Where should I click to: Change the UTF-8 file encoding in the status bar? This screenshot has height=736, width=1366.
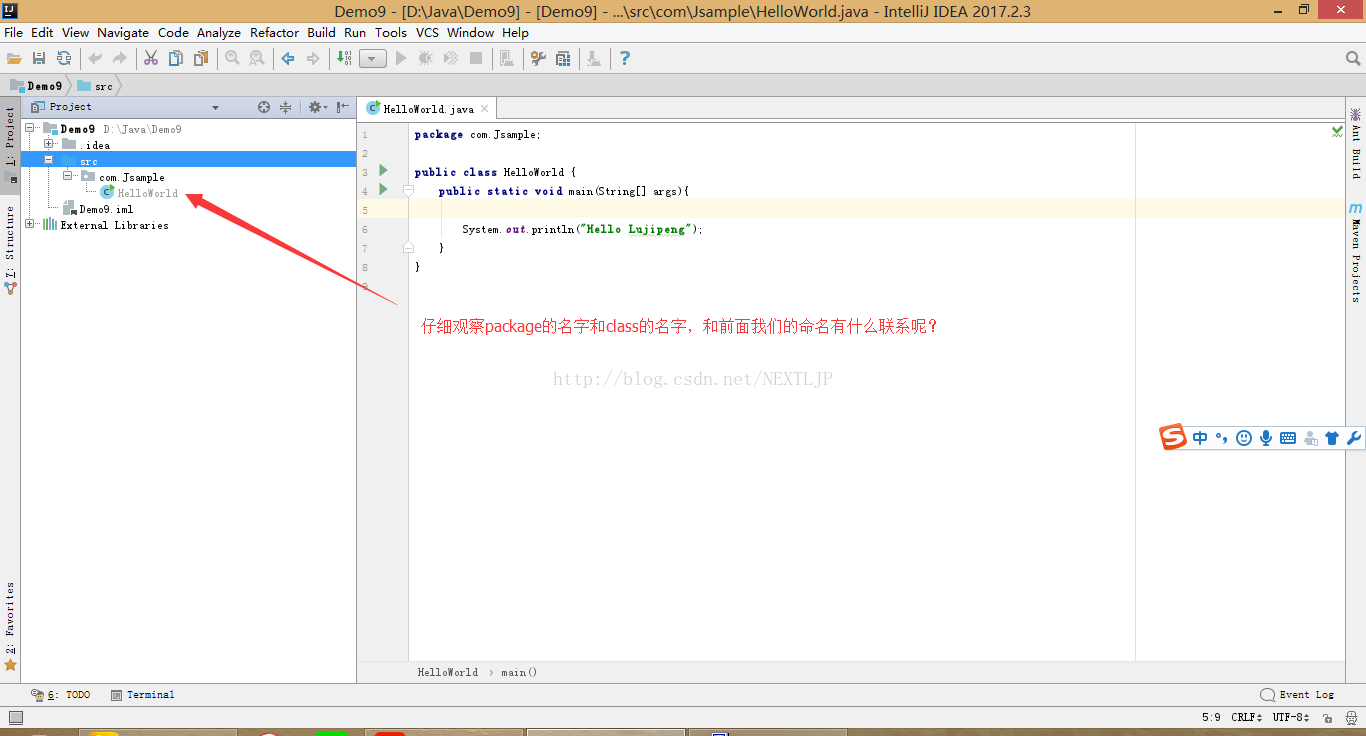[1291, 718]
